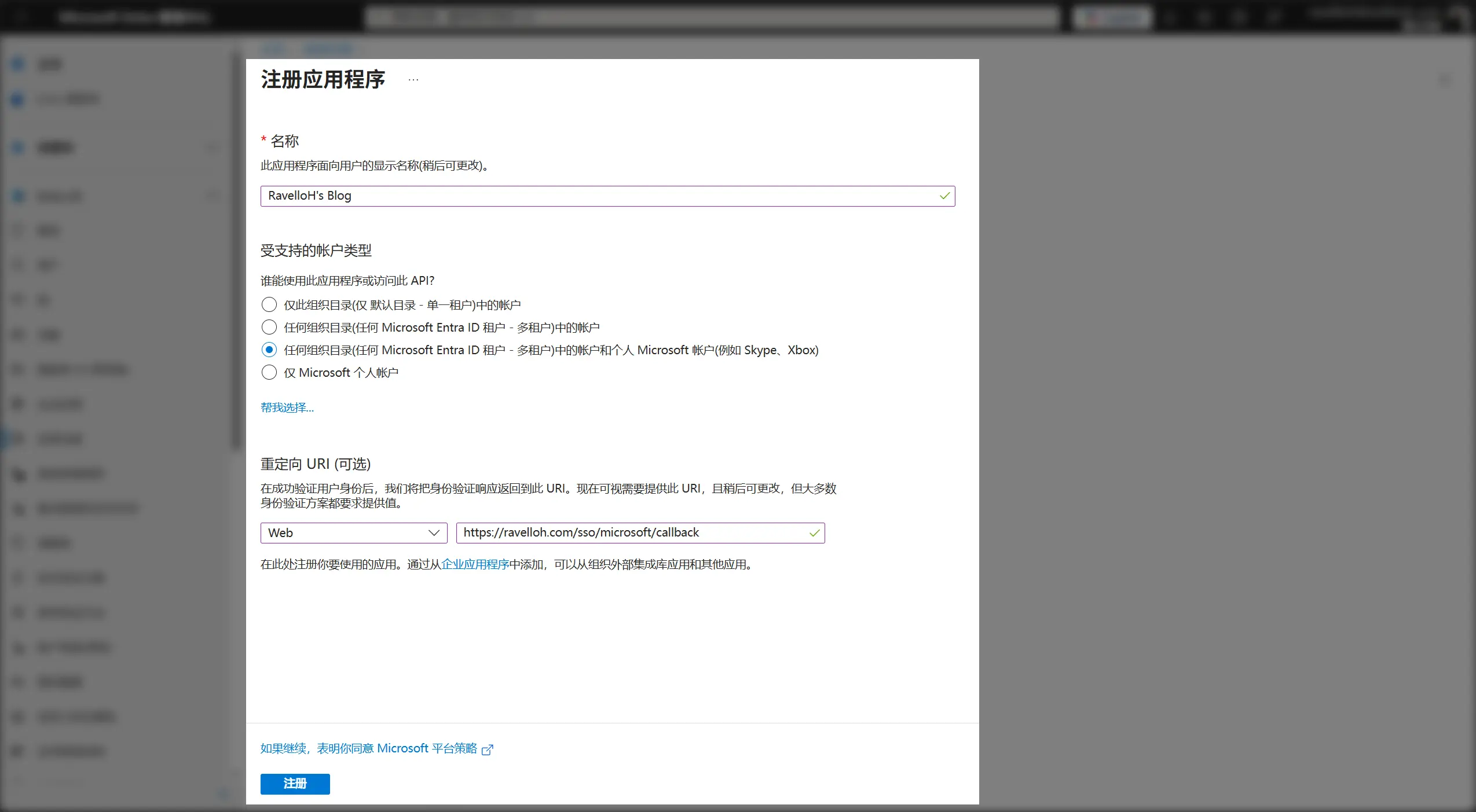
Task: Click external link icon after platform policy
Action: click(488, 749)
